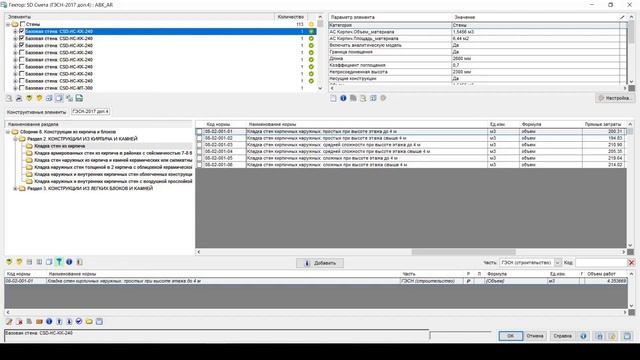Click the yellow folder icon in the bottom toolbar
This screenshot has width=640, height=360.
click(x=89, y=322)
